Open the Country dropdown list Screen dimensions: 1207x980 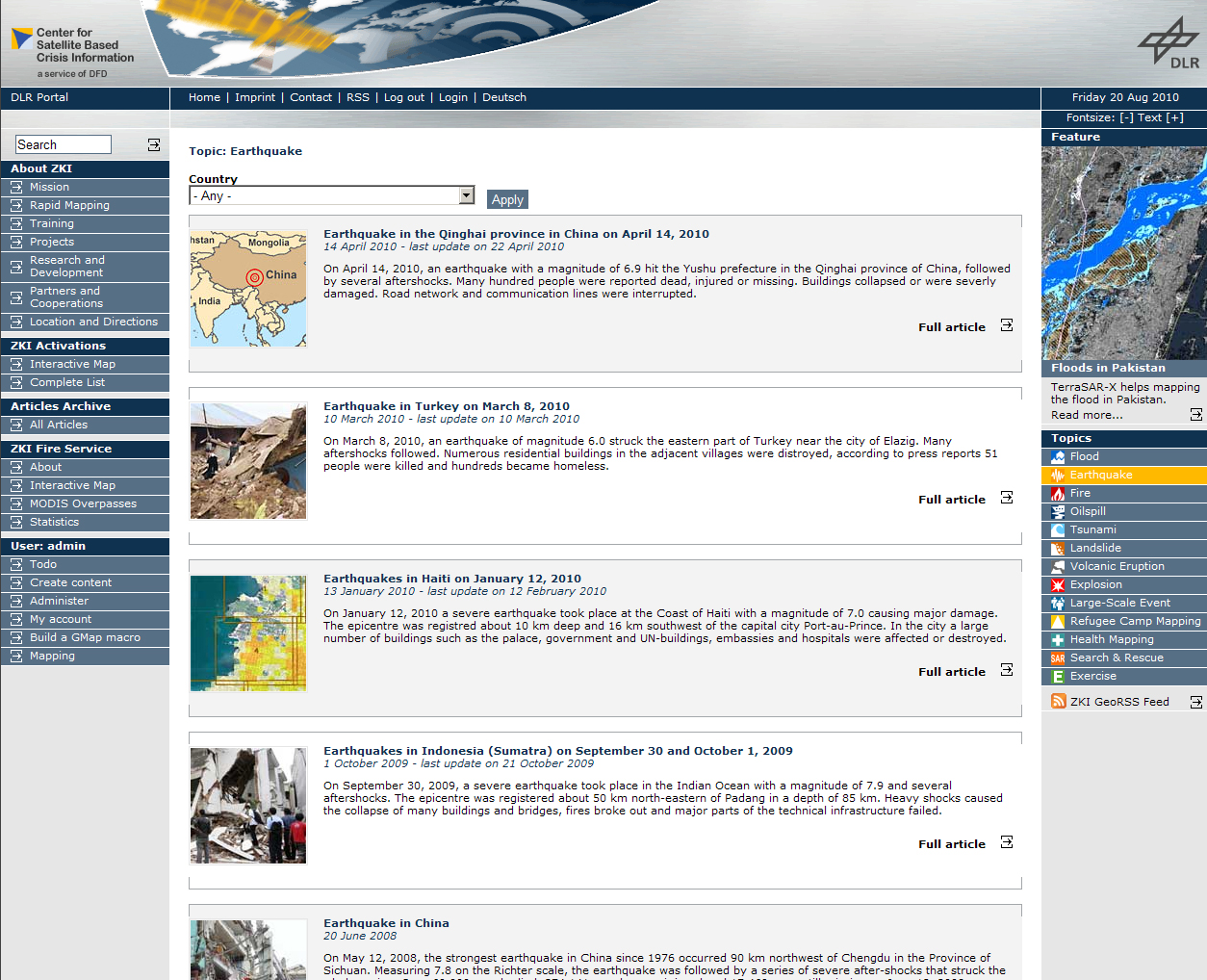tap(466, 195)
